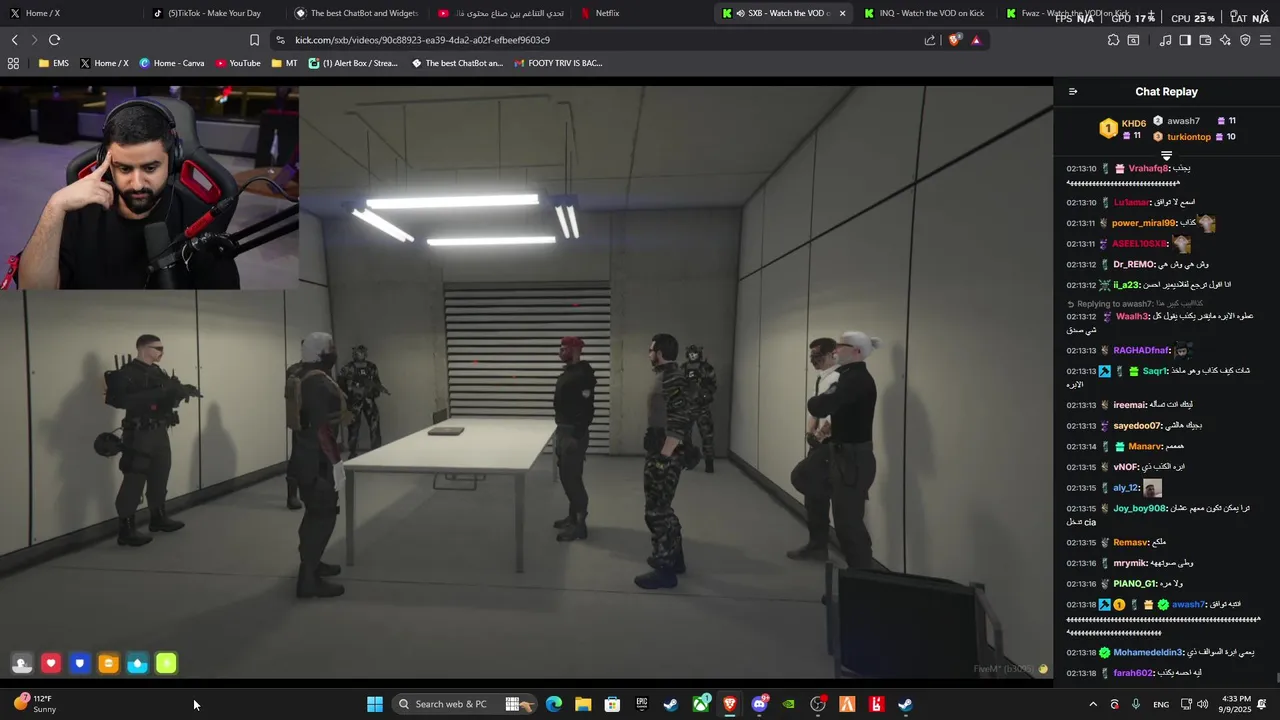Image resolution: width=1280 pixels, height=720 pixels.
Task: Open Discord from the taskbar
Action: (760, 704)
